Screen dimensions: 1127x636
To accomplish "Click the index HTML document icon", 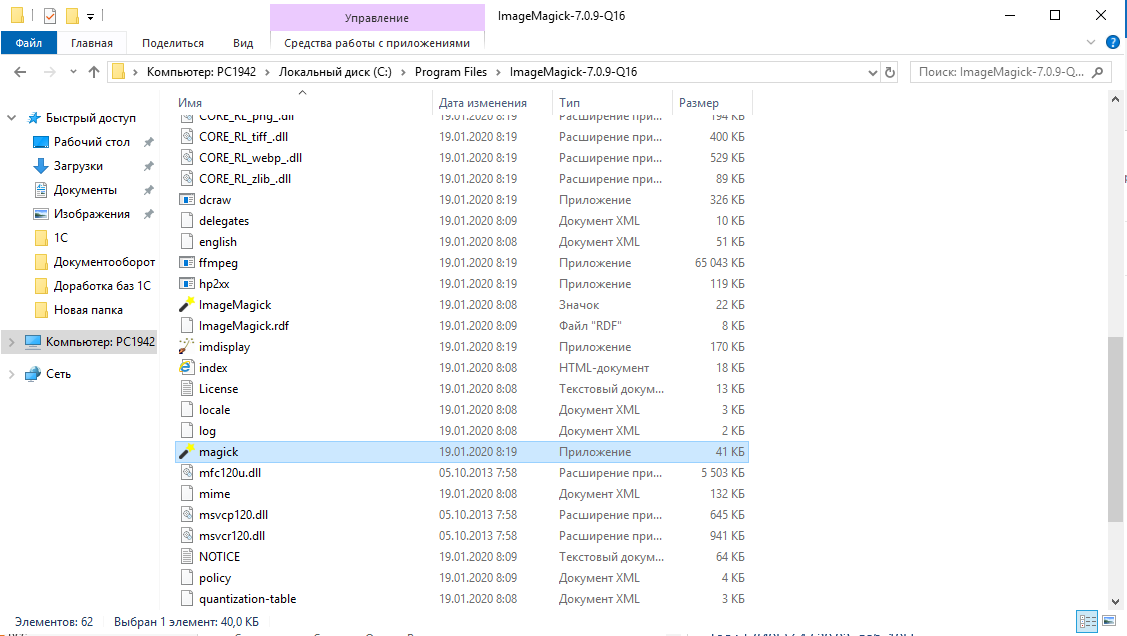I will (x=186, y=367).
